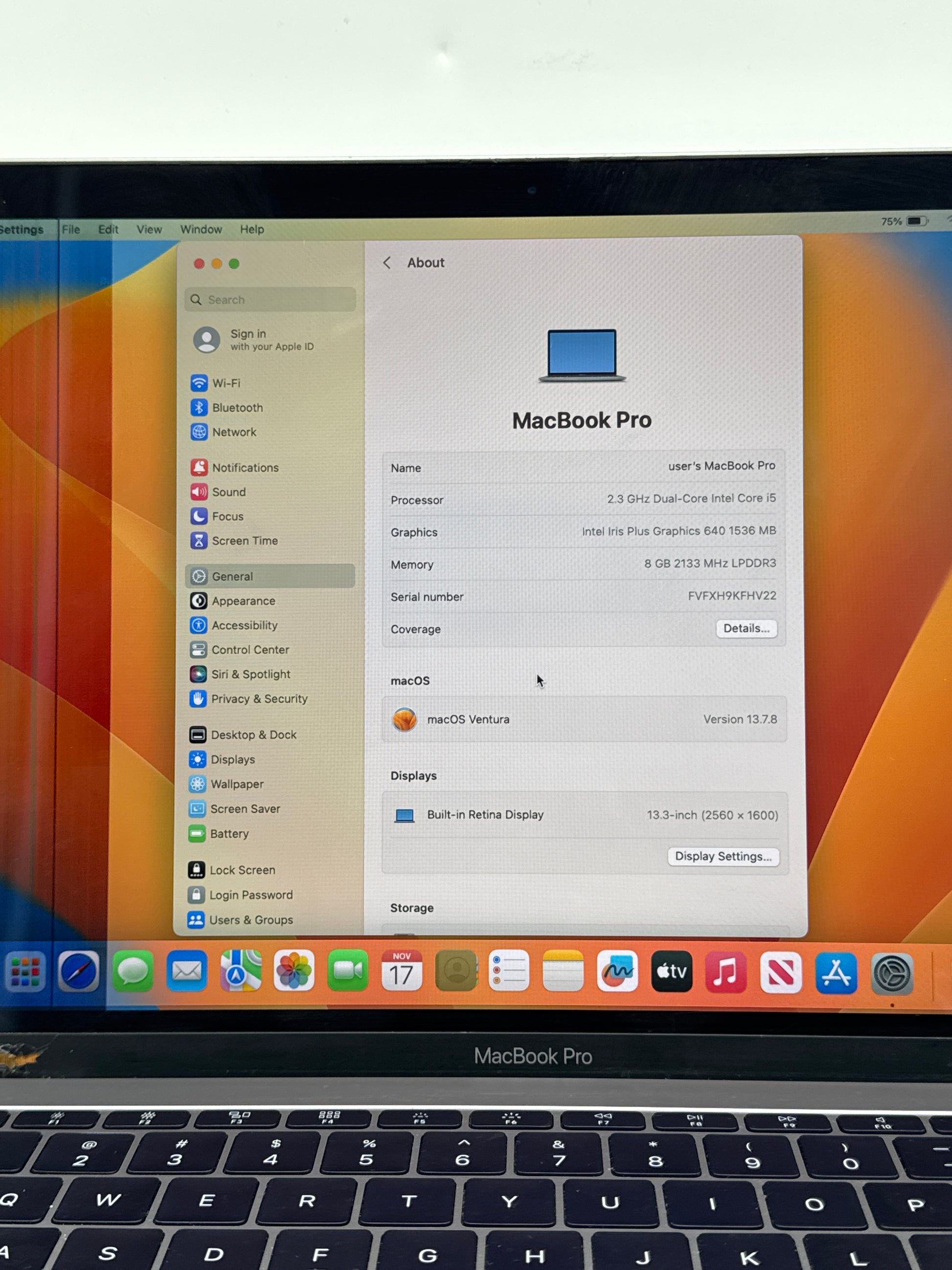Open Freeform from the Dock
The height and width of the screenshot is (1270, 952).
click(x=617, y=972)
